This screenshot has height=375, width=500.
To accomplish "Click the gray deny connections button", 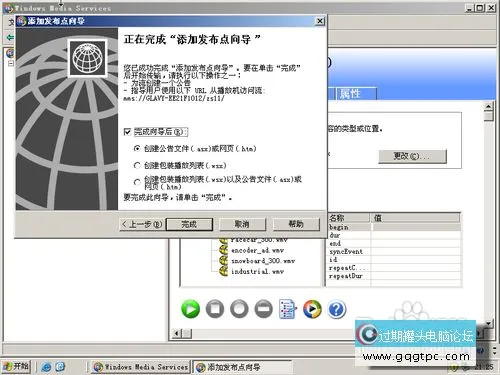I will (263, 309).
